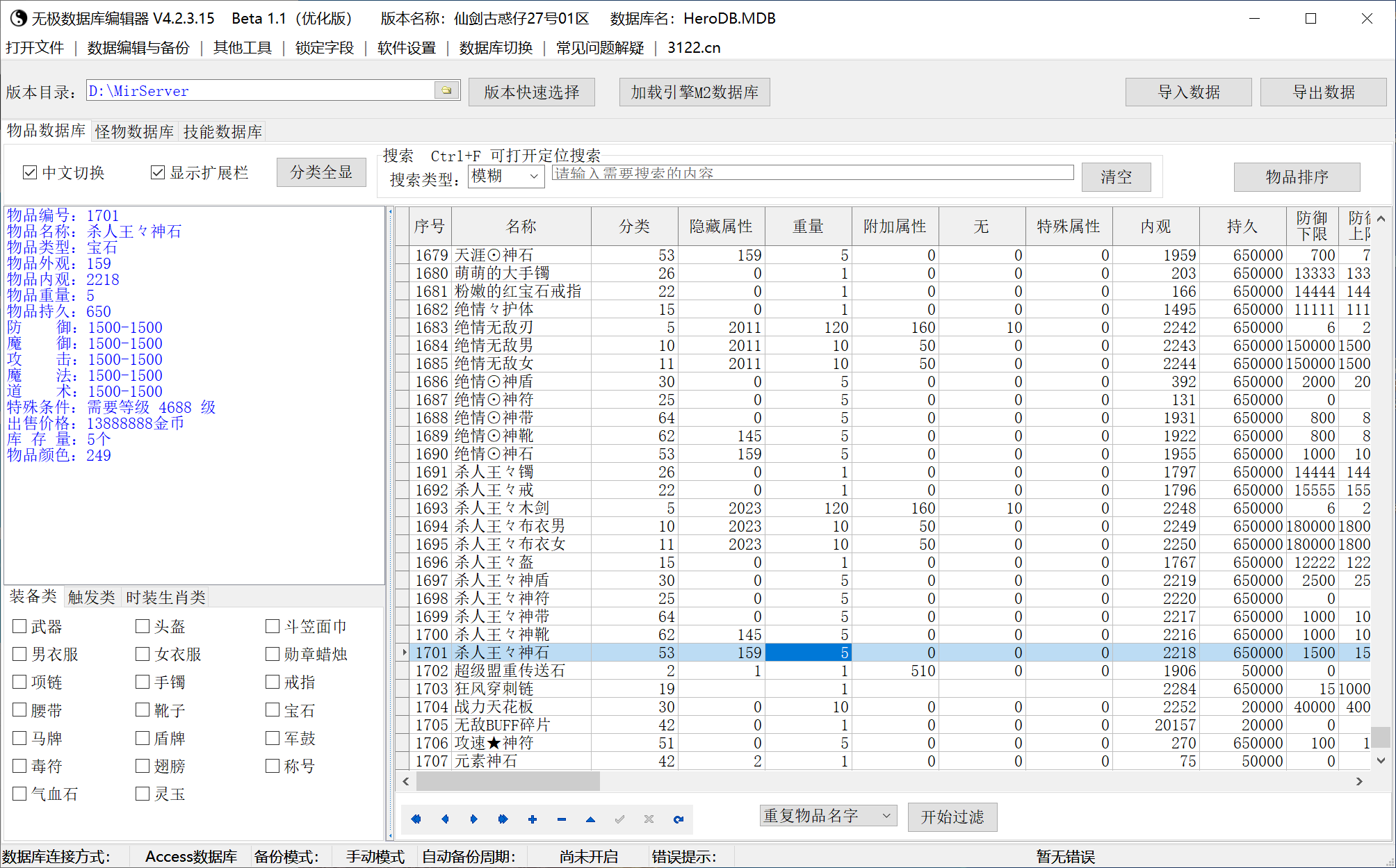Post edit with checkmark icon
The image size is (1396, 868).
point(619,819)
